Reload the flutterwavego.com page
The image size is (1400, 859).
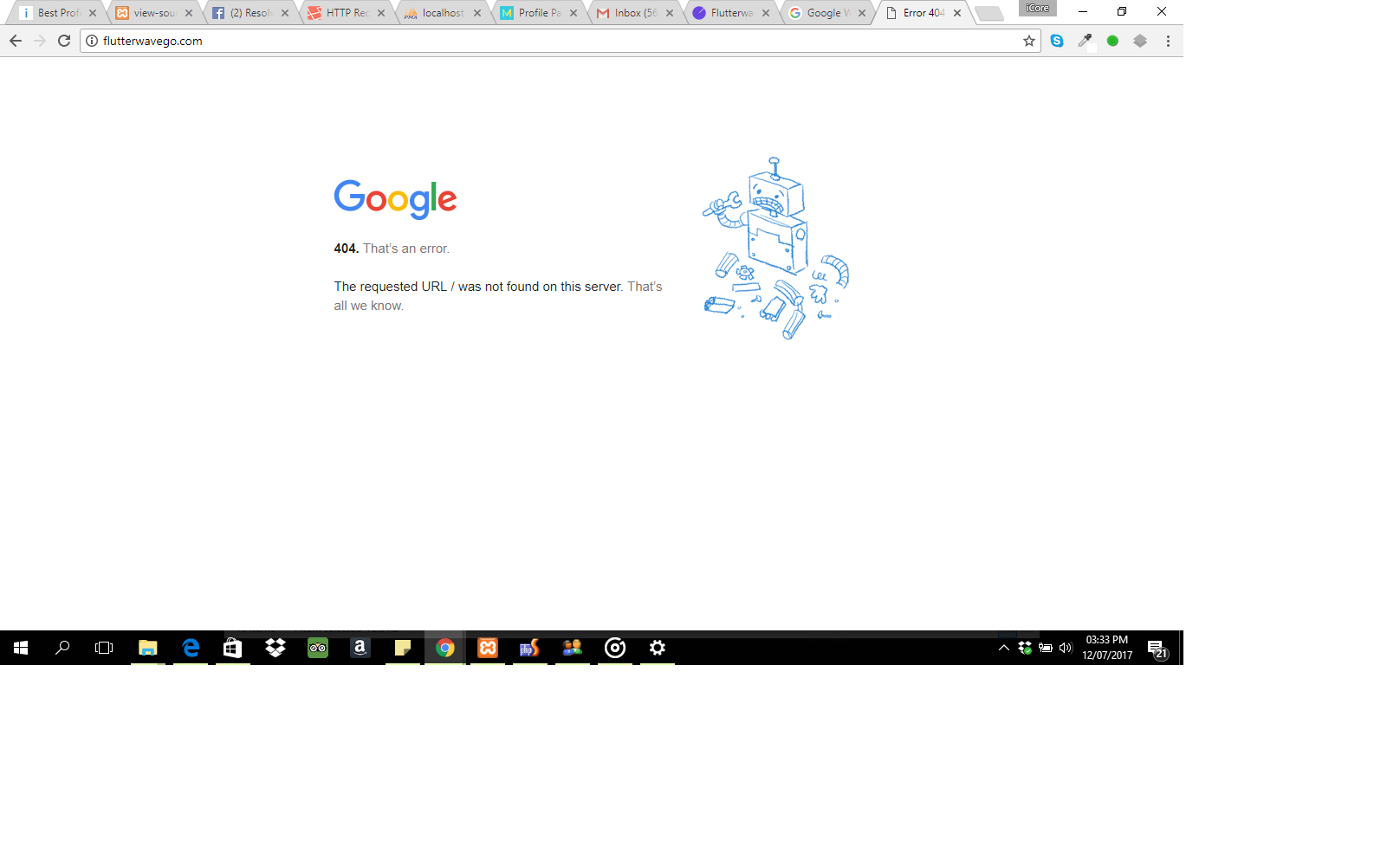(x=64, y=41)
